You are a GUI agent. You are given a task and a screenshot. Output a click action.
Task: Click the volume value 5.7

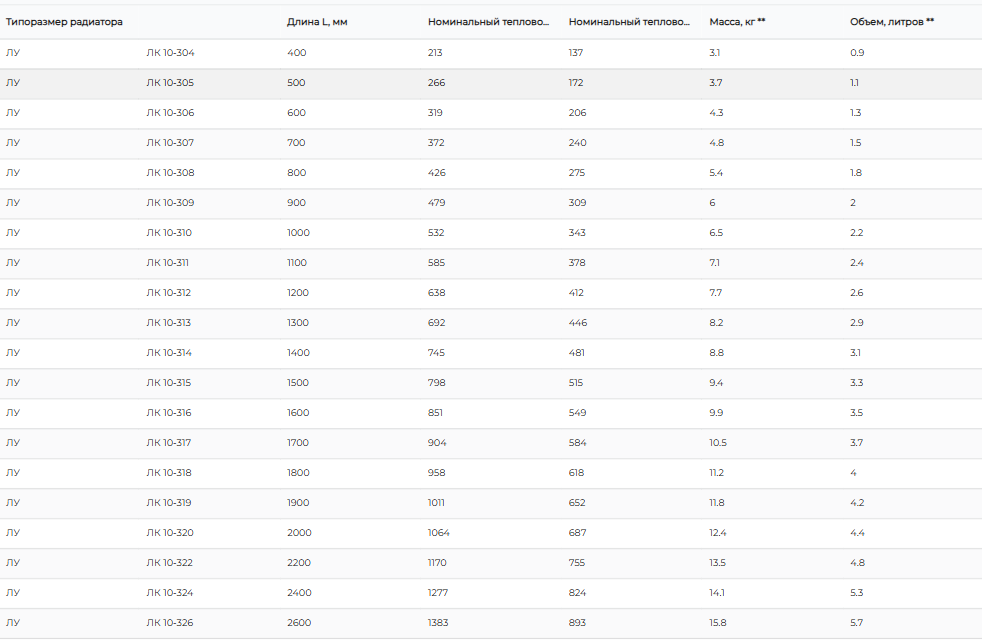[x=857, y=623]
